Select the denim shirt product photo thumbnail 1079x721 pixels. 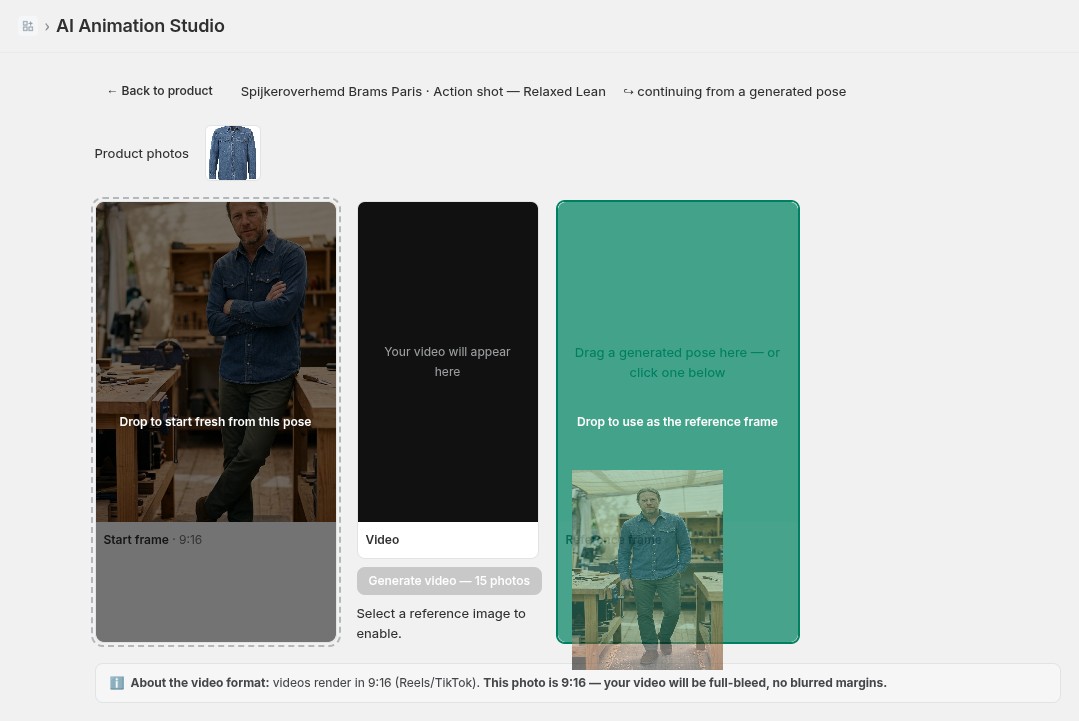pos(233,153)
